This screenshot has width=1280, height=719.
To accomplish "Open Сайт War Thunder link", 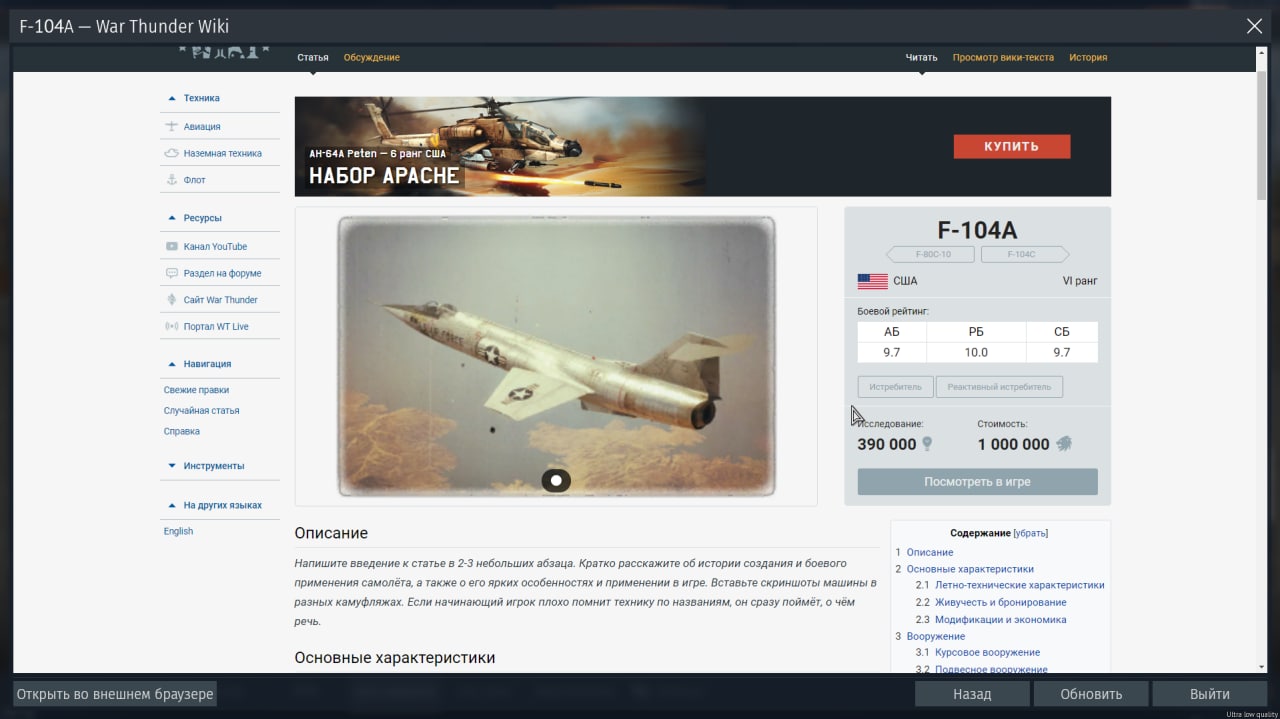I will point(220,300).
